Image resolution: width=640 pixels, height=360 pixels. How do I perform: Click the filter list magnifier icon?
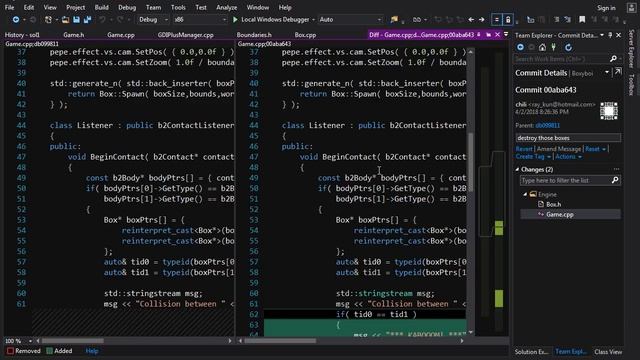click(615, 180)
